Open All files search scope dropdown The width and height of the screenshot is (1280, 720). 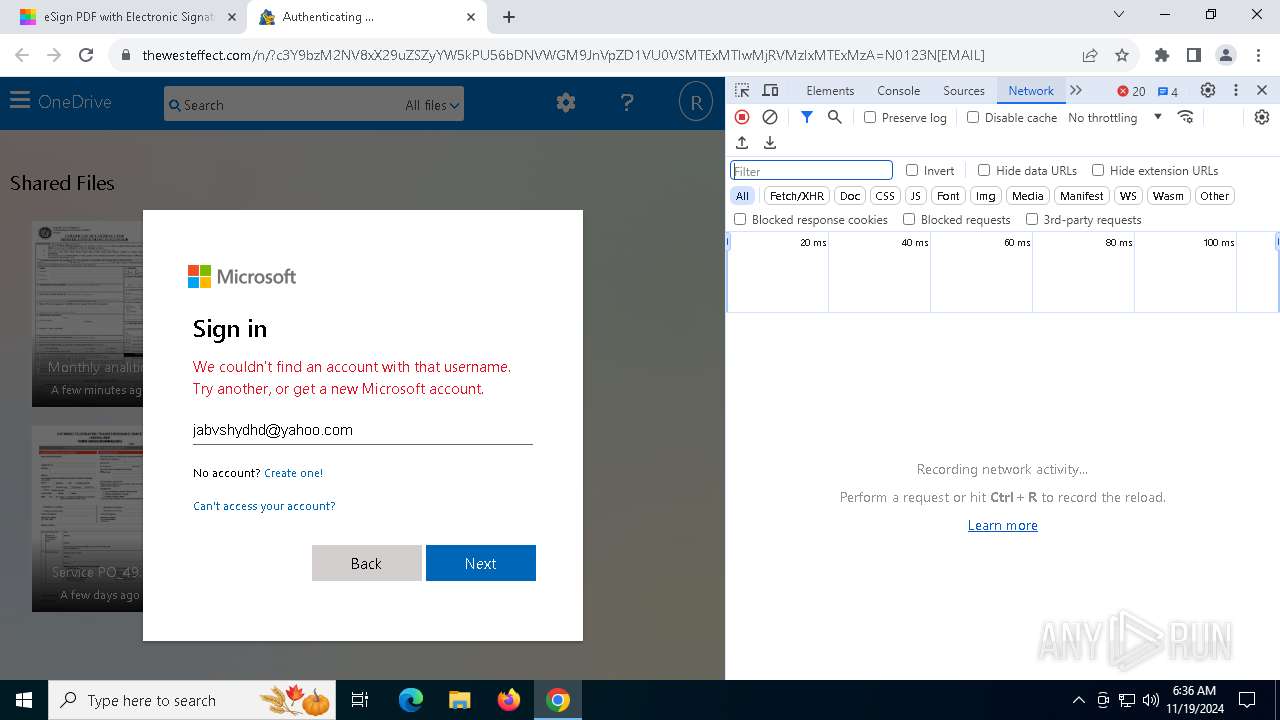coord(432,105)
